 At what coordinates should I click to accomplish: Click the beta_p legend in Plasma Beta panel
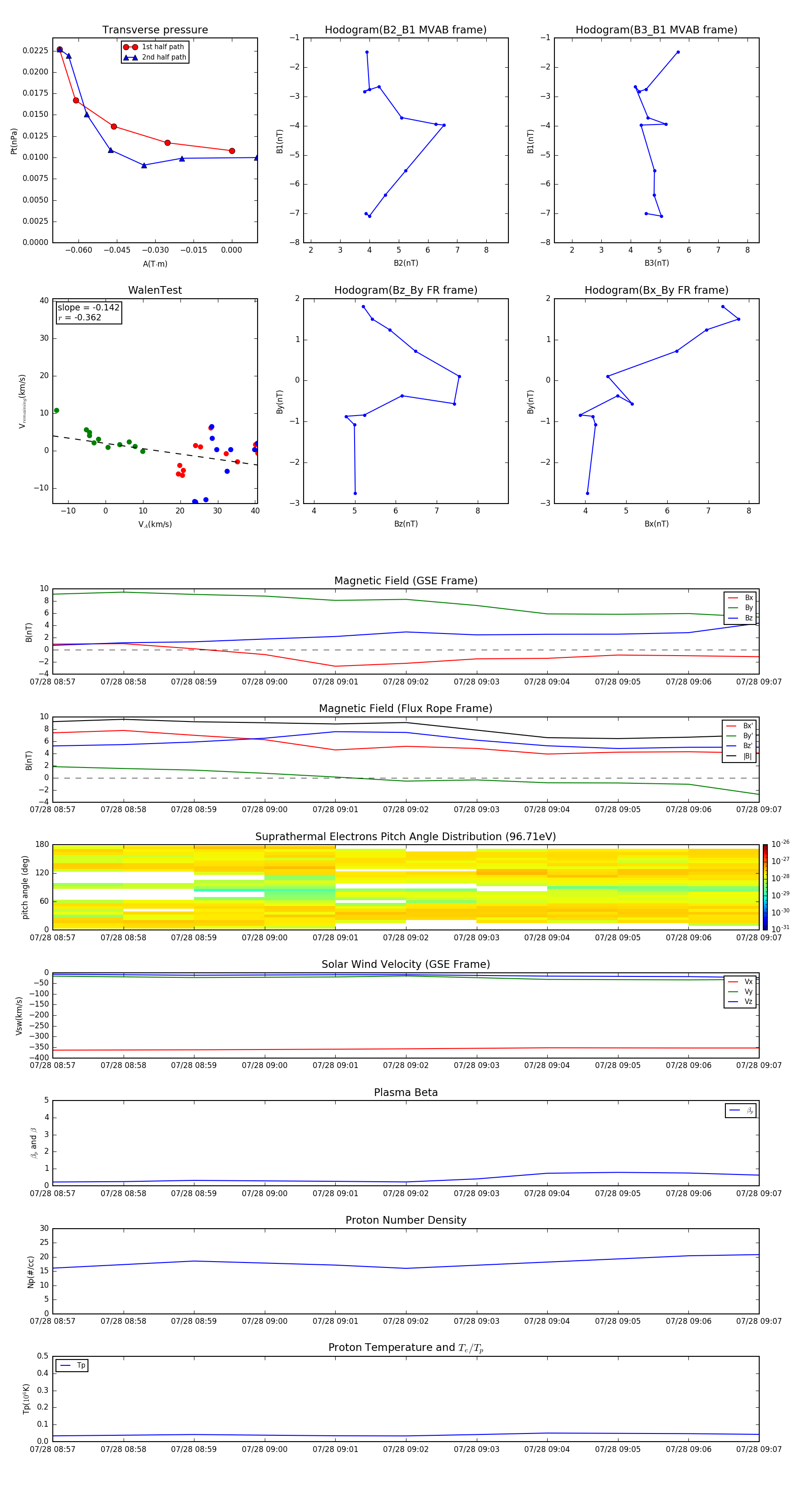(x=740, y=1110)
